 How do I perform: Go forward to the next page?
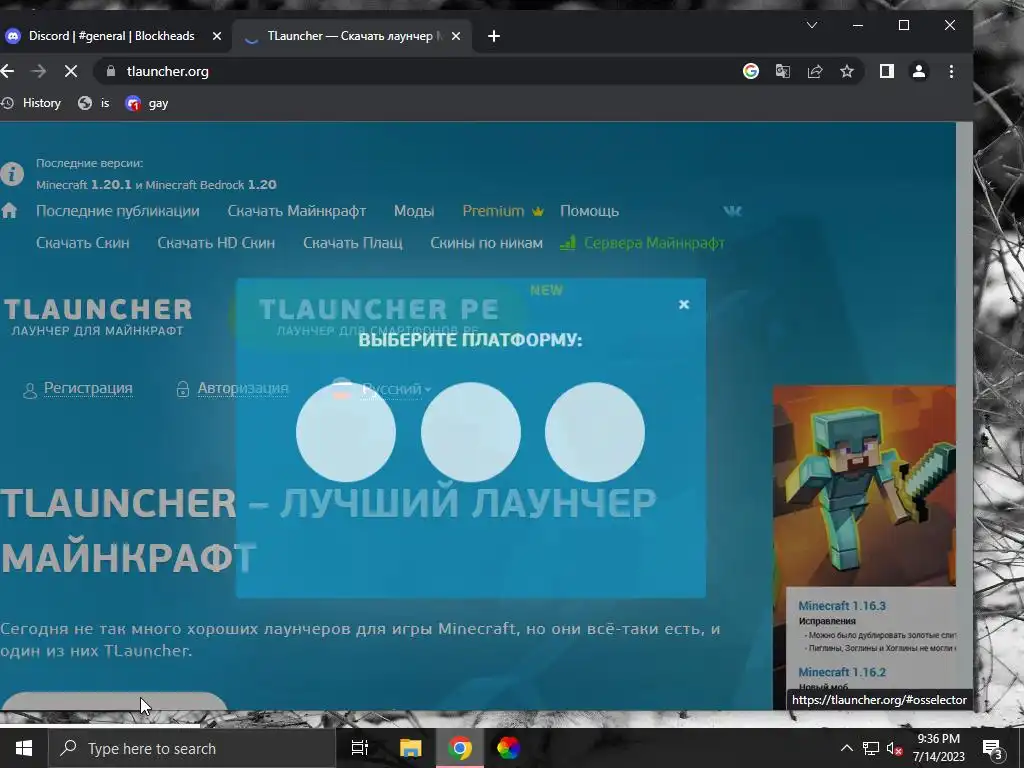39,71
